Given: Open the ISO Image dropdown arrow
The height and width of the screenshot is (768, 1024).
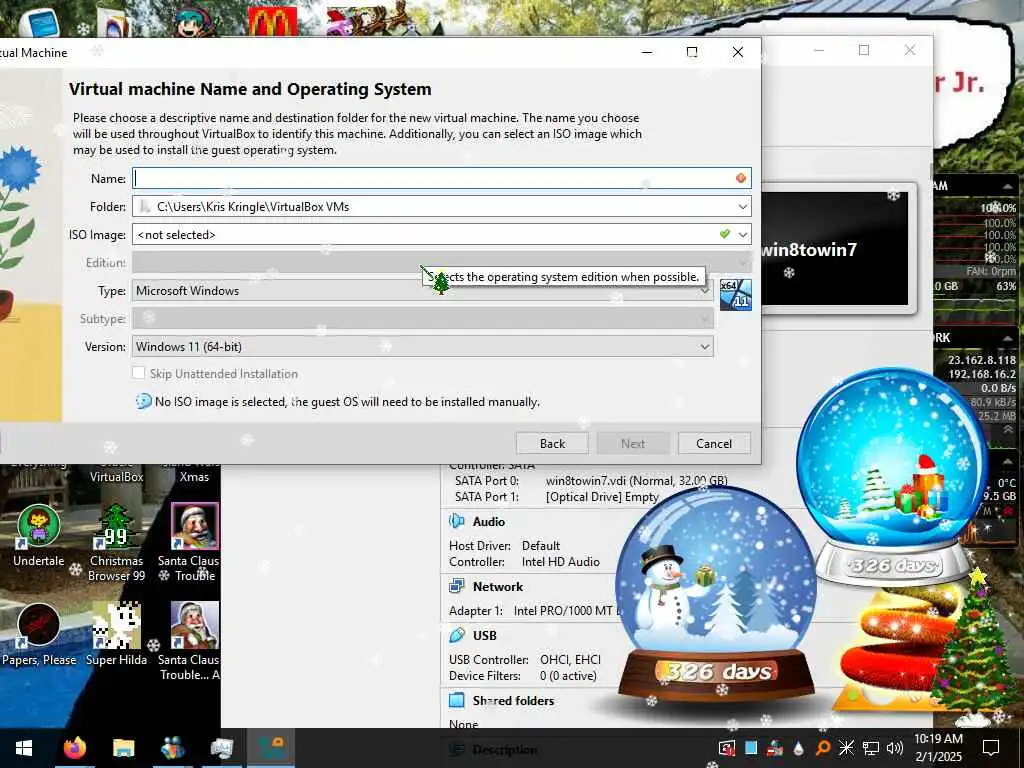Looking at the screenshot, I should click(743, 234).
